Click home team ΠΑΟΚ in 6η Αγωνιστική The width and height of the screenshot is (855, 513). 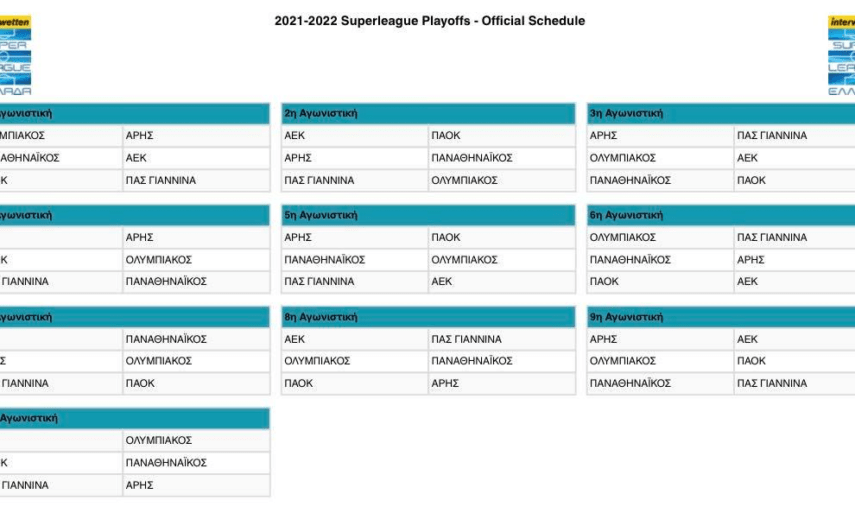point(604,282)
